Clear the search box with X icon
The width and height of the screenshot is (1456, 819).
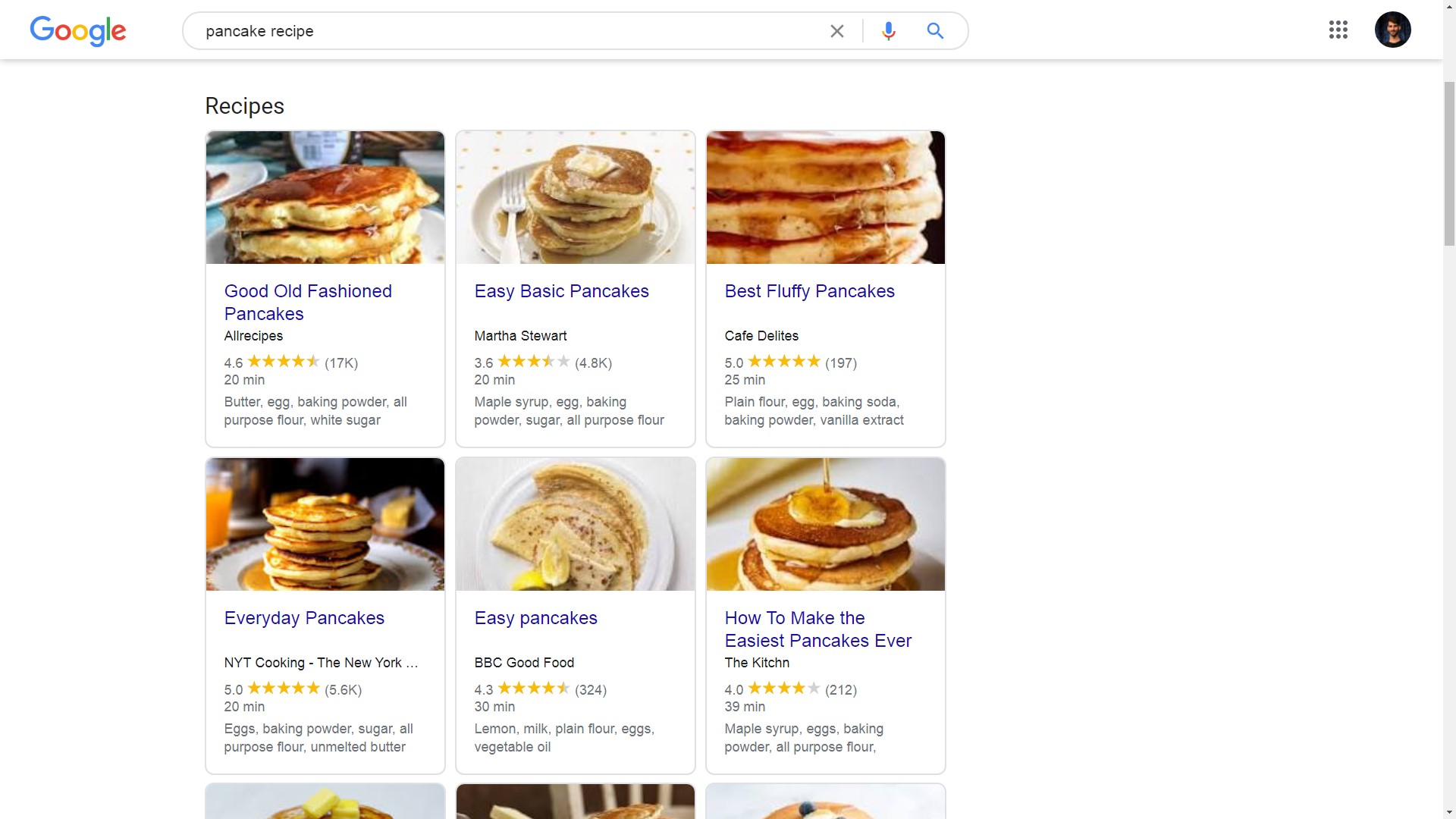click(836, 31)
